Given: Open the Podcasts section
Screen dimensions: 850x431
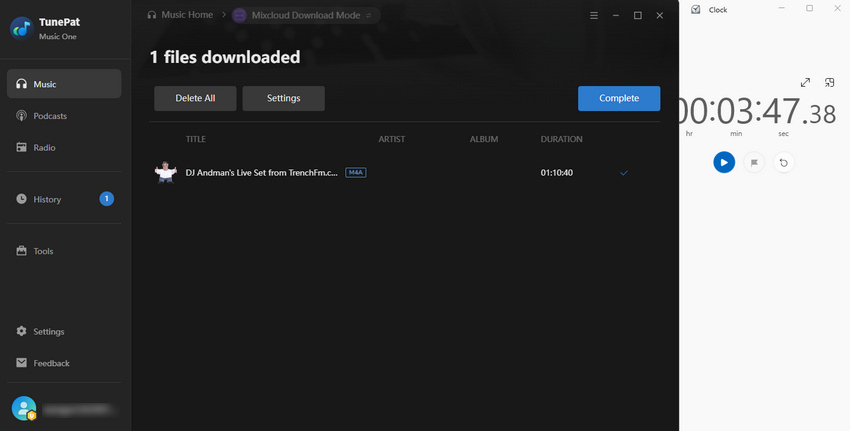Looking at the screenshot, I should pos(64,116).
